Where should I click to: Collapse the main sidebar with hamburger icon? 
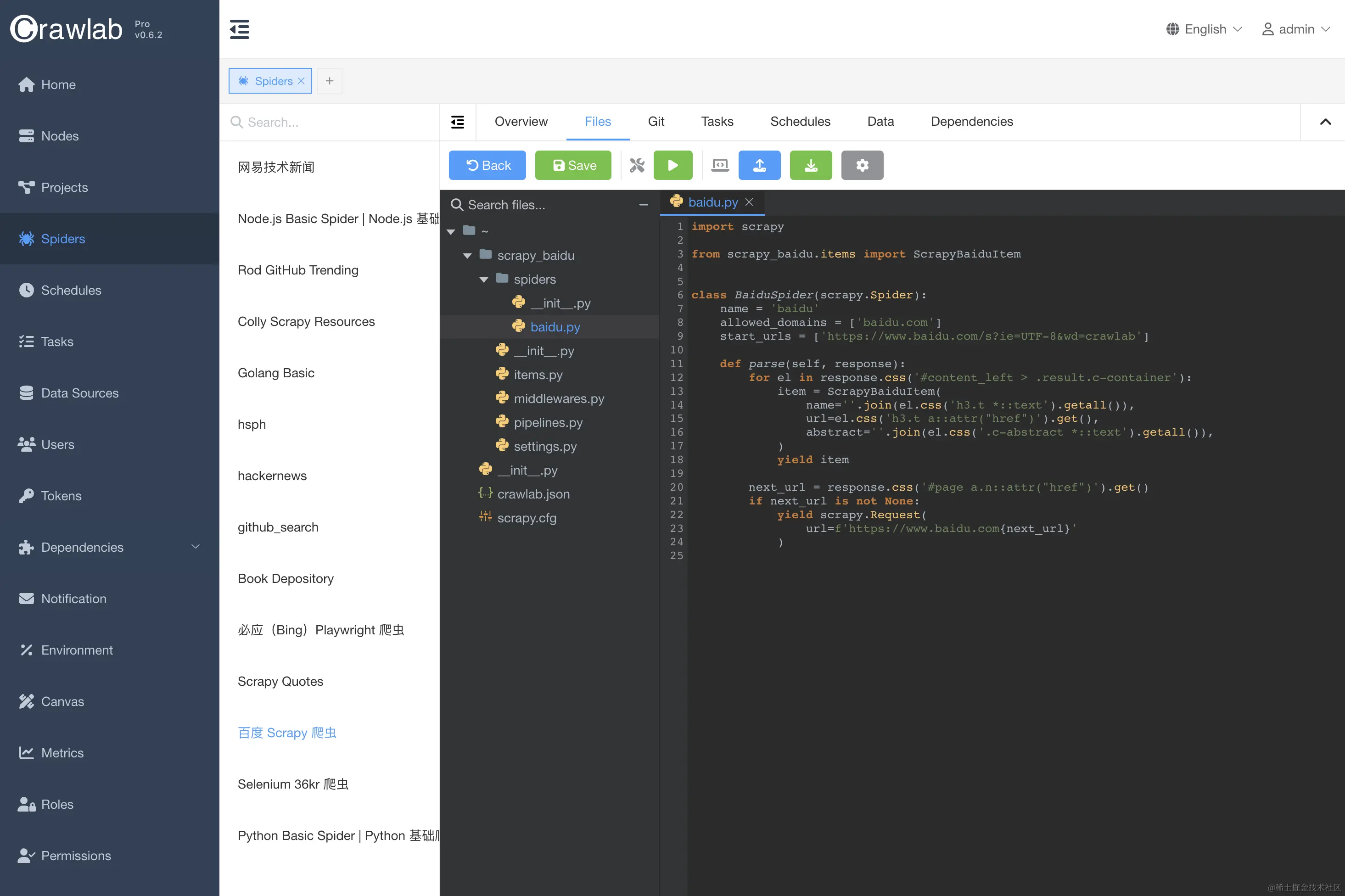tap(240, 29)
